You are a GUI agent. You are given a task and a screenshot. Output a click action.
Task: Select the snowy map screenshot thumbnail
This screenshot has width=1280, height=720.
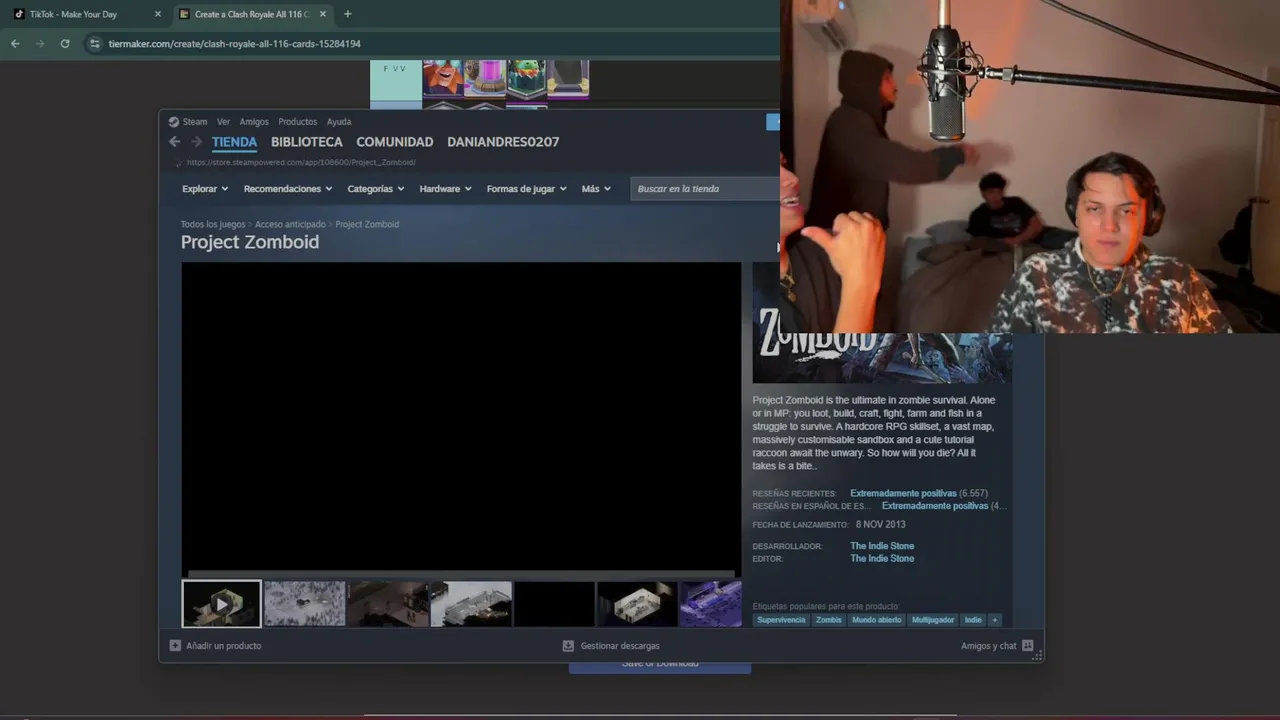pyautogui.click(x=305, y=604)
